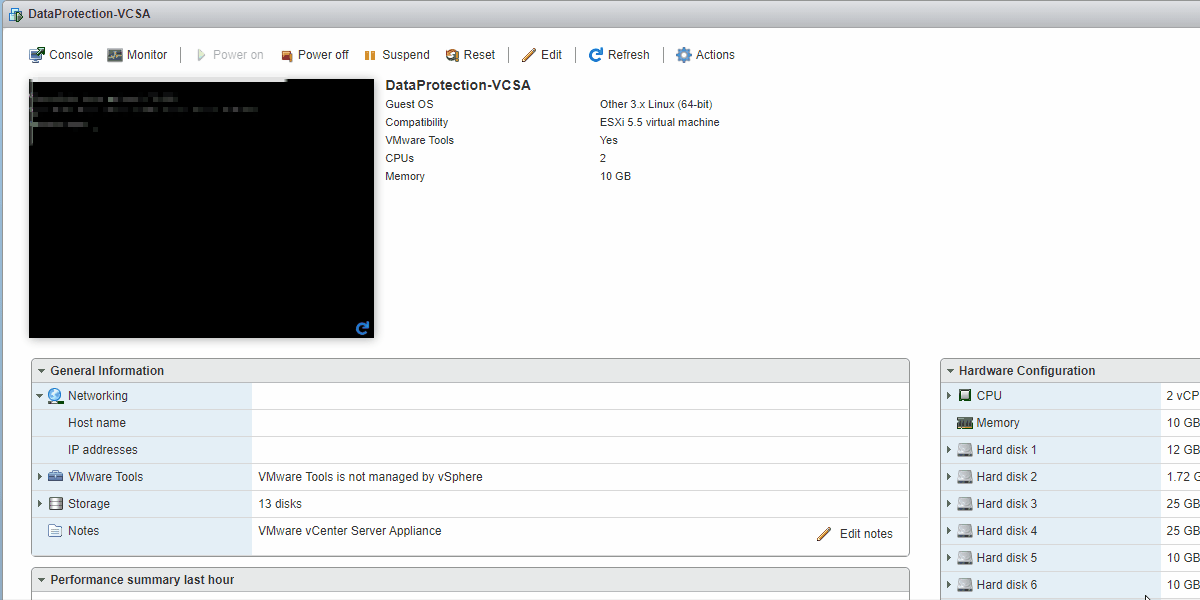1200x600 pixels.
Task: Select 'ESXi 5.5 virtual machine' value
Action: click(660, 122)
